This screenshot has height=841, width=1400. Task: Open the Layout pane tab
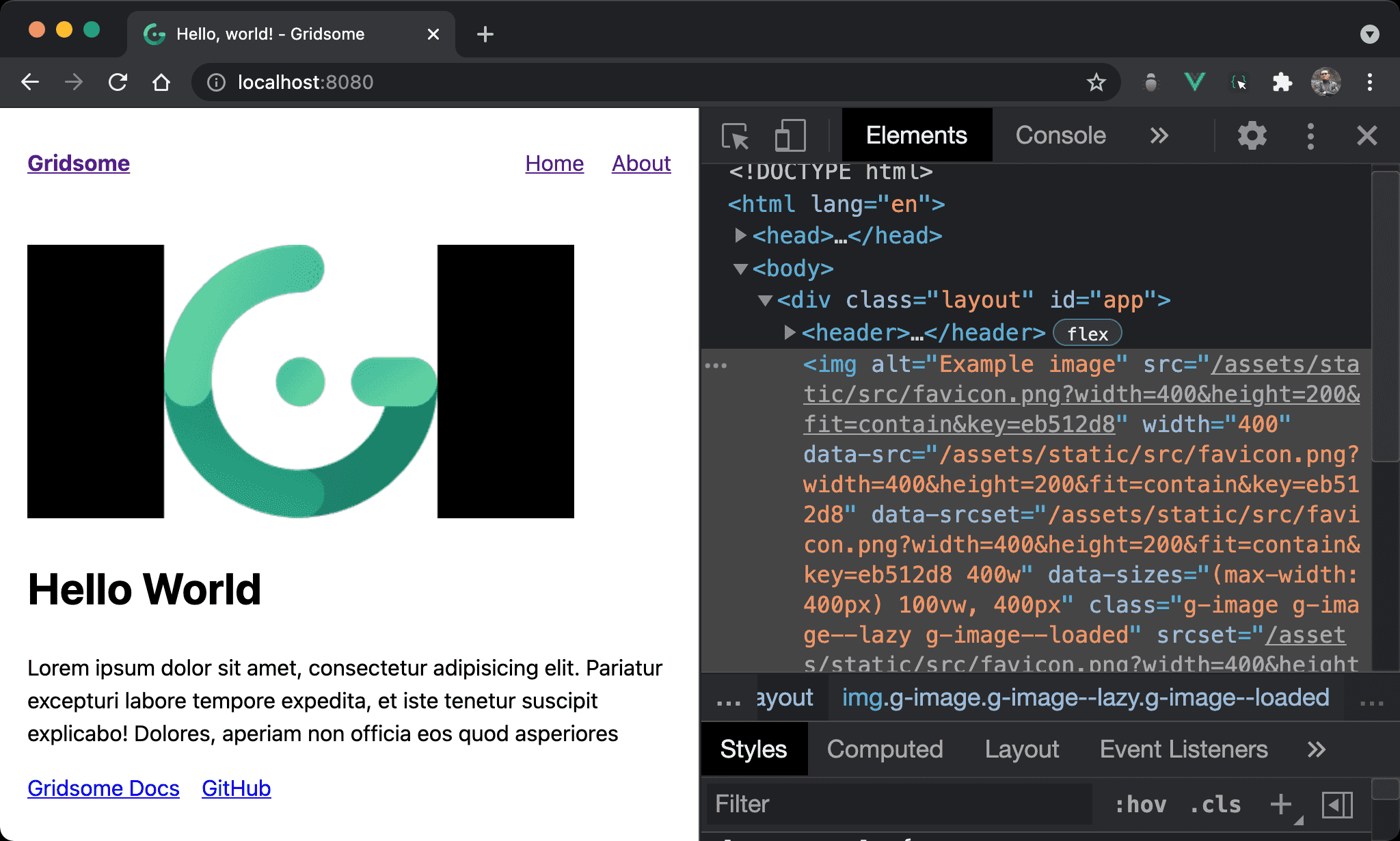click(x=1022, y=749)
